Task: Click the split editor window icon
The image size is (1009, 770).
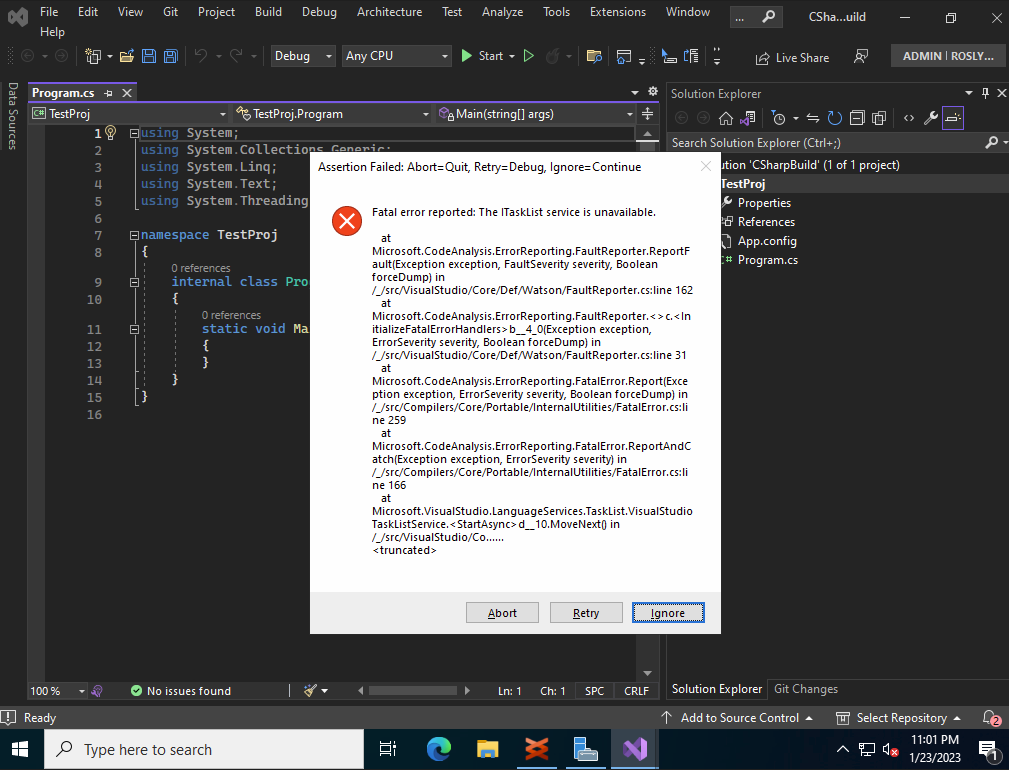Action: click(647, 114)
